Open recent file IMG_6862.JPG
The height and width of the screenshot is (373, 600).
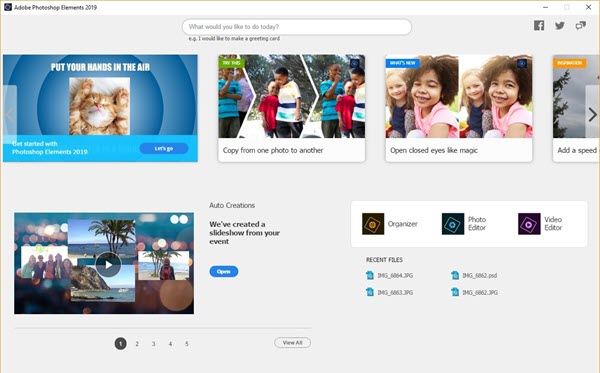point(474,292)
